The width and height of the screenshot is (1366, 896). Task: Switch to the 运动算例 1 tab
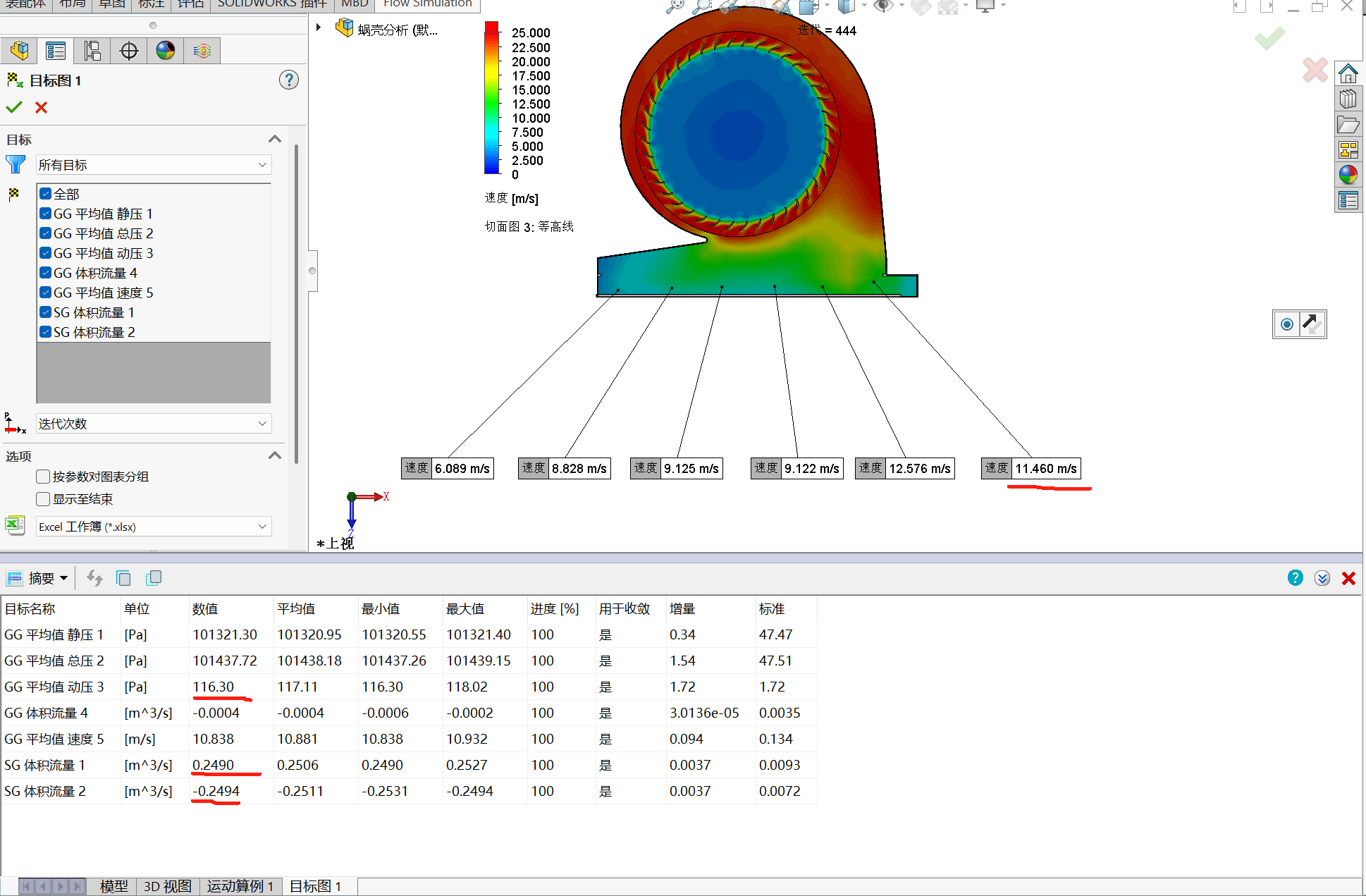[x=240, y=886]
